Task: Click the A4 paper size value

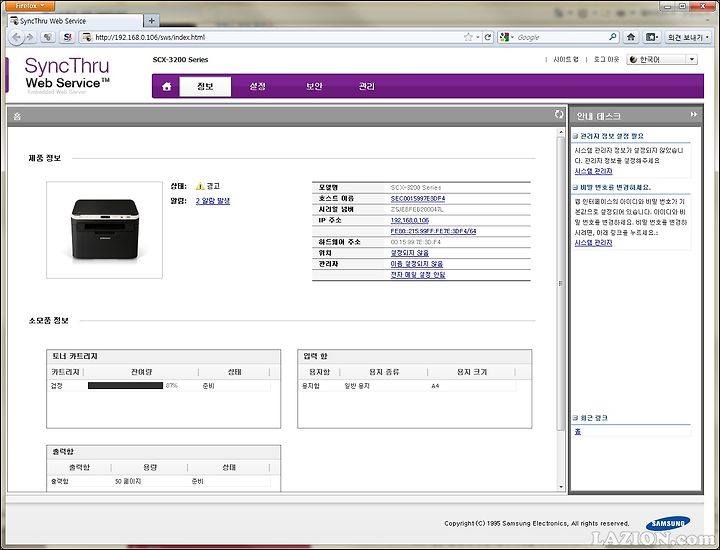Action: pos(435,386)
